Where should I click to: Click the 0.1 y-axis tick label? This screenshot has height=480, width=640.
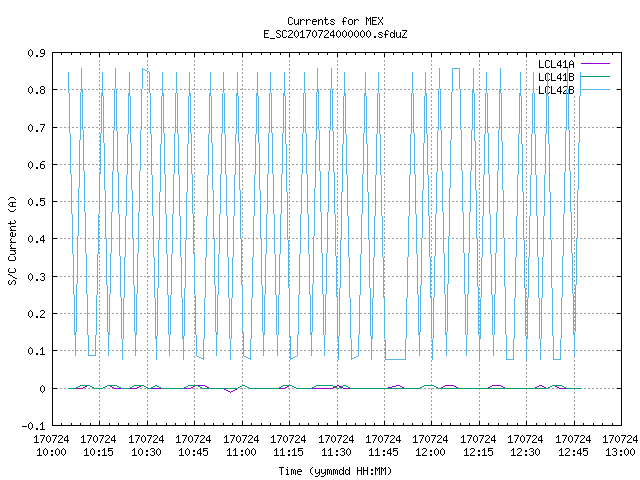[x=36, y=351]
